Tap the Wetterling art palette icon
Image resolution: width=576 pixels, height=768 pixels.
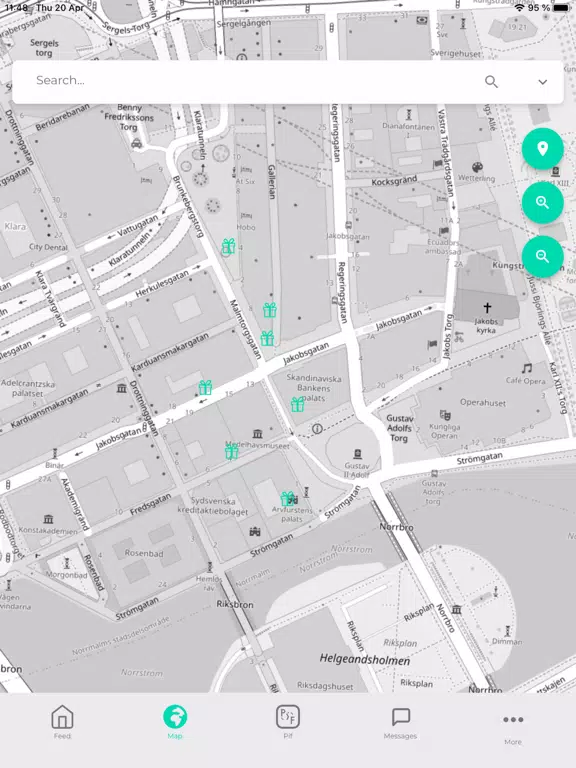(x=477, y=167)
